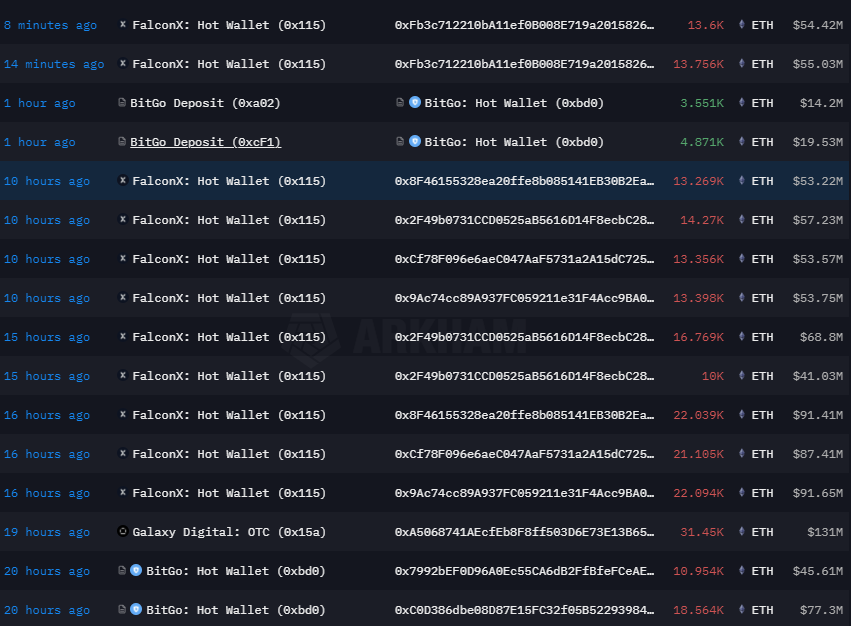
Task: Click the $87.41M USD value
Action: point(818,454)
